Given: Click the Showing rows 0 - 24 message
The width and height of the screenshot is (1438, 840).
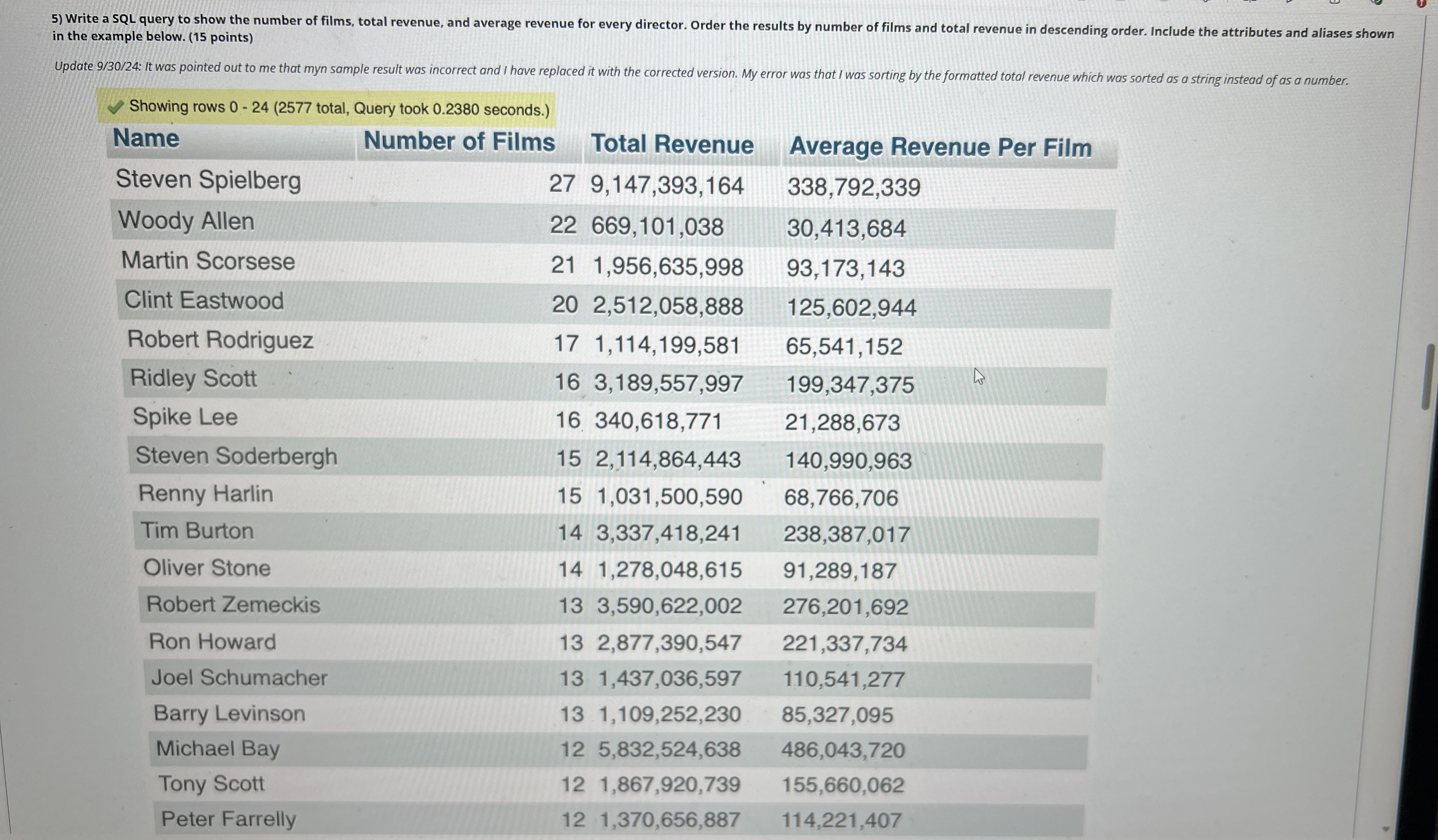Looking at the screenshot, I should coord(339,108).
